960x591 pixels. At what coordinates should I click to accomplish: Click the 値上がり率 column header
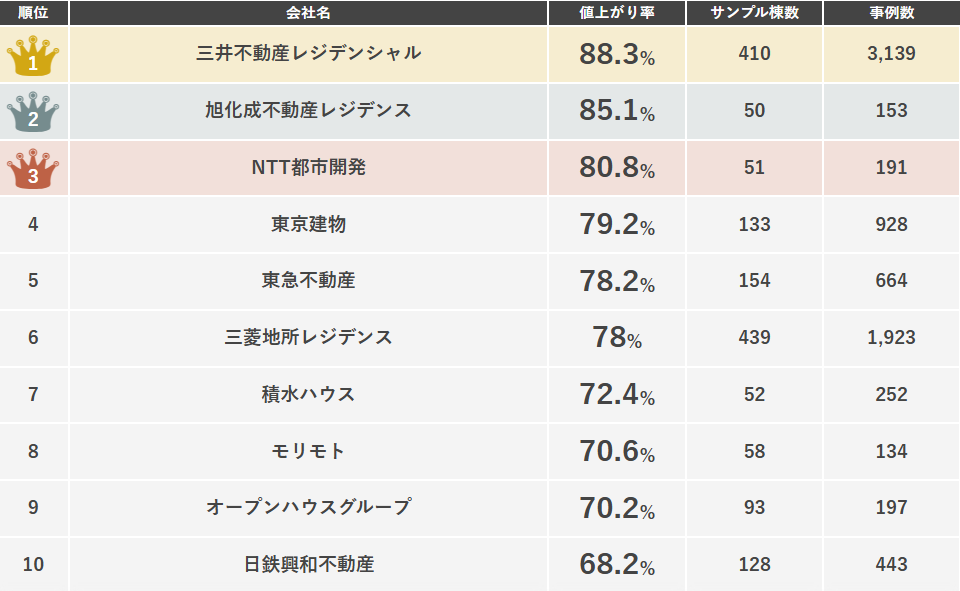tap(617, 12)
